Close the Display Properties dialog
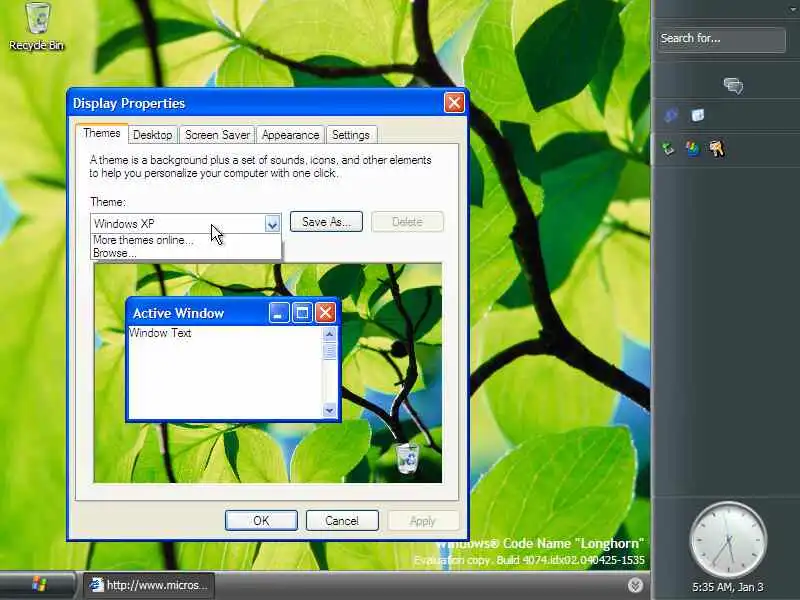Viewport: 800px width, 600px height. 454,103
